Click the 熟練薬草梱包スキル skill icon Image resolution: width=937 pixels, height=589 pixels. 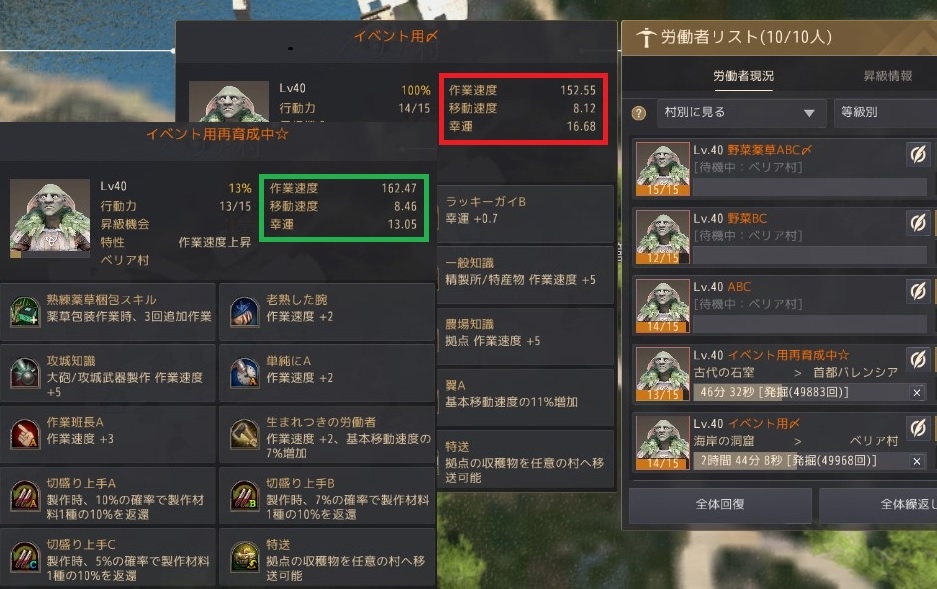pyautogui.click(x=25, y=311)
